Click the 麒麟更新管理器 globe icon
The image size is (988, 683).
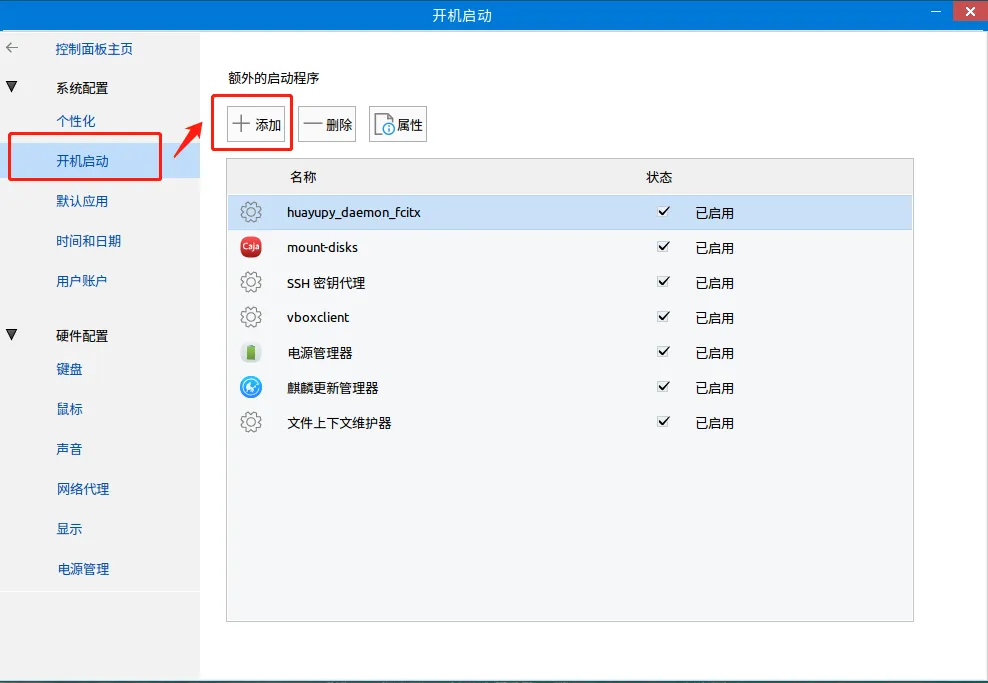[251, 387]
